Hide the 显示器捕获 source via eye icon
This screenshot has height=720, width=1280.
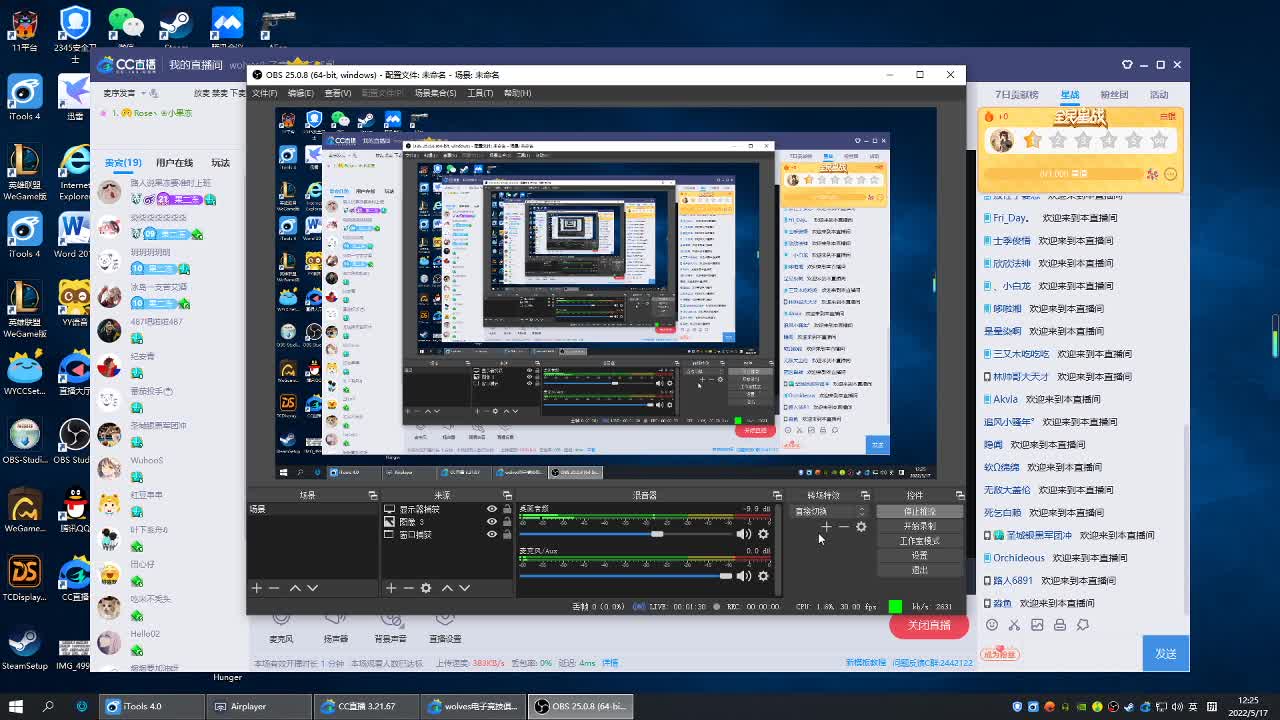point(491,509)
